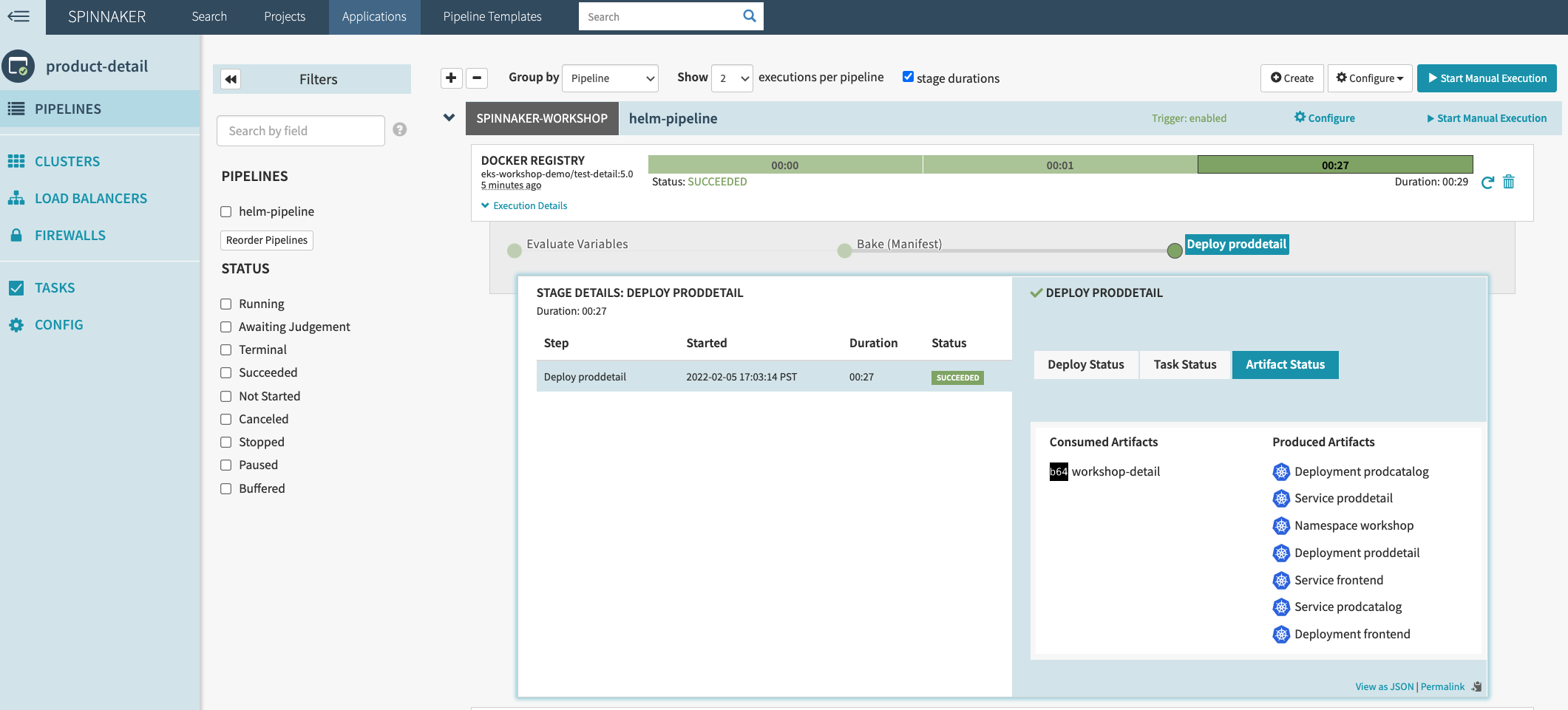The height and width of the screenshot is (710, 1568).
Task: Click the Kubernetes icon next to Service proddetail
Action: click(x=1280, y=499)
